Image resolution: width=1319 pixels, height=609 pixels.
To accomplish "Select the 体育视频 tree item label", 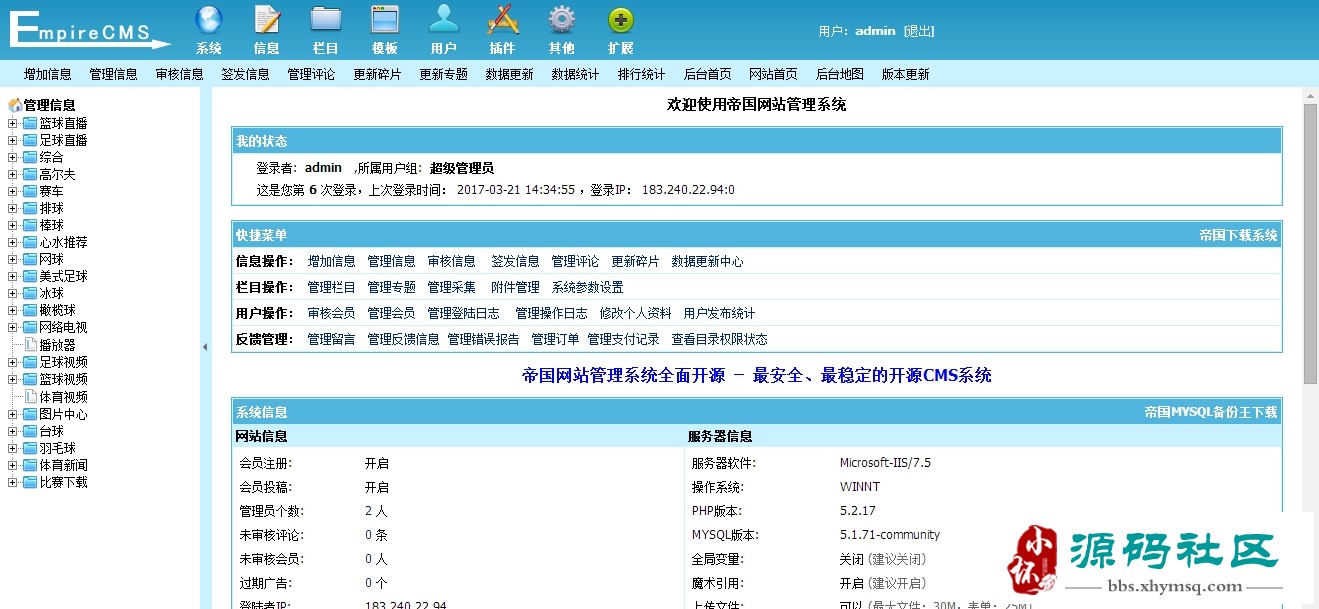I will (x=64, y=396).
